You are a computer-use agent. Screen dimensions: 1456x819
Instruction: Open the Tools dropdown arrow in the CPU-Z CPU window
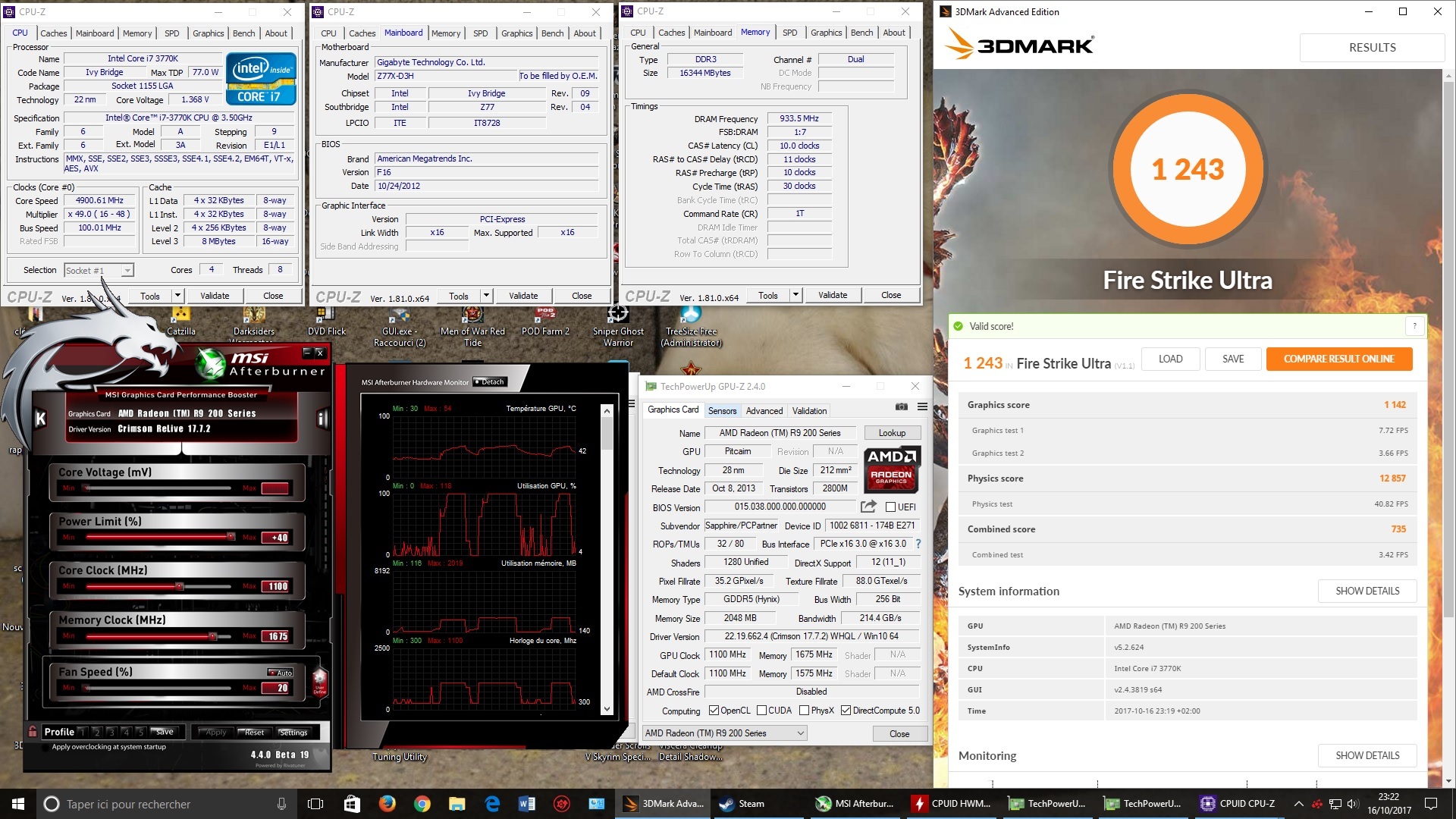177,296
